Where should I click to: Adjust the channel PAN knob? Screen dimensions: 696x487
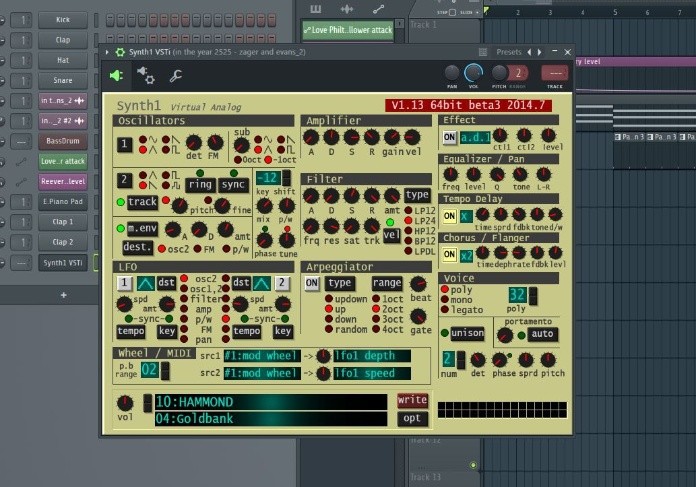(452, 72)
